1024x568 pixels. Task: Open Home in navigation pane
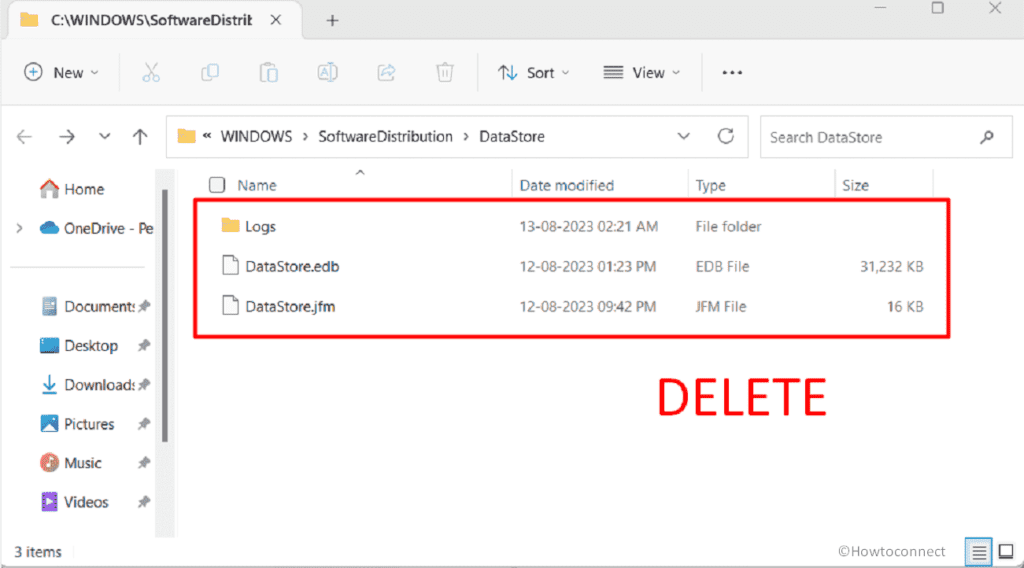pos(71,189)
